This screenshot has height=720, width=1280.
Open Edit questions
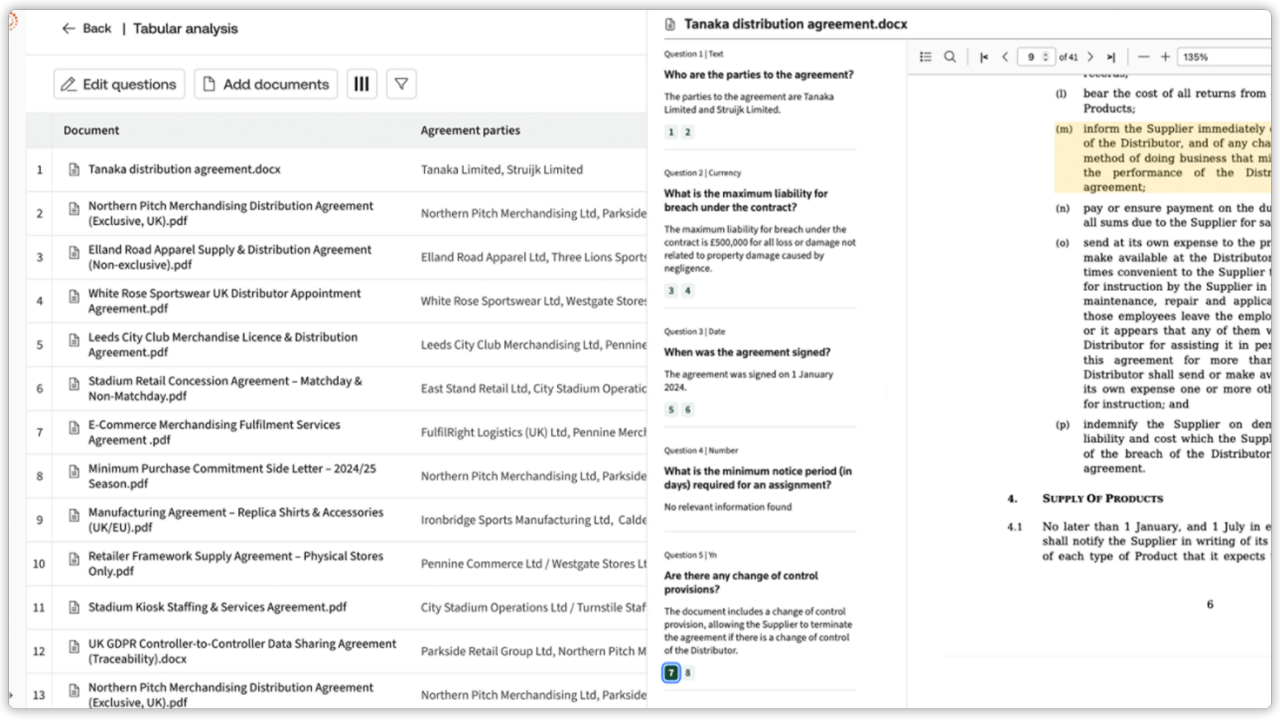120,84
